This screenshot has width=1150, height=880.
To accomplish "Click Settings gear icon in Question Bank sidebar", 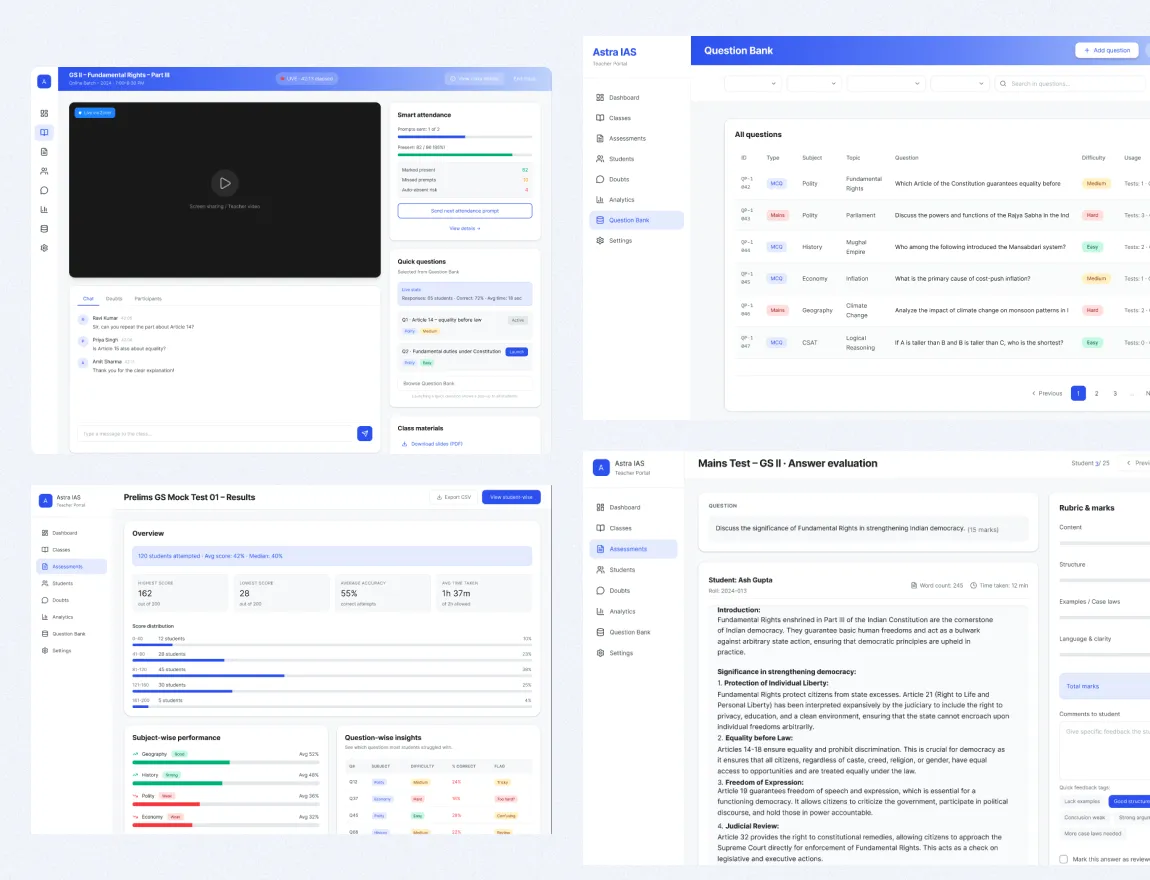I will coord(600,241).
